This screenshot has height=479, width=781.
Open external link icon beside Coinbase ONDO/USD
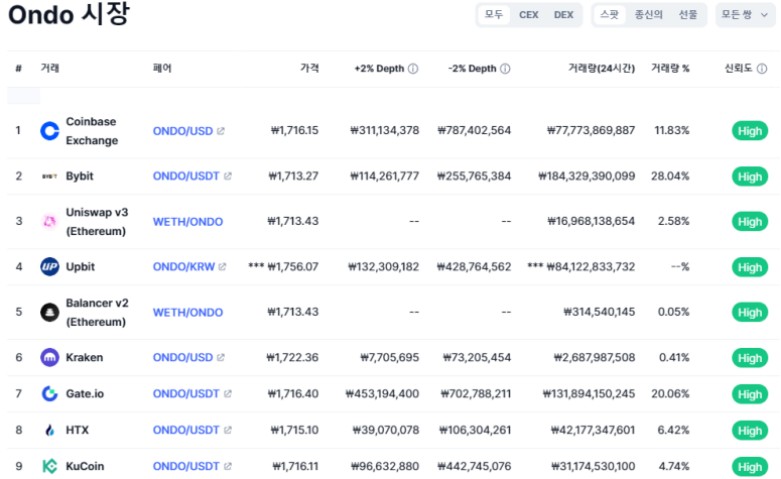pos(221,131)
